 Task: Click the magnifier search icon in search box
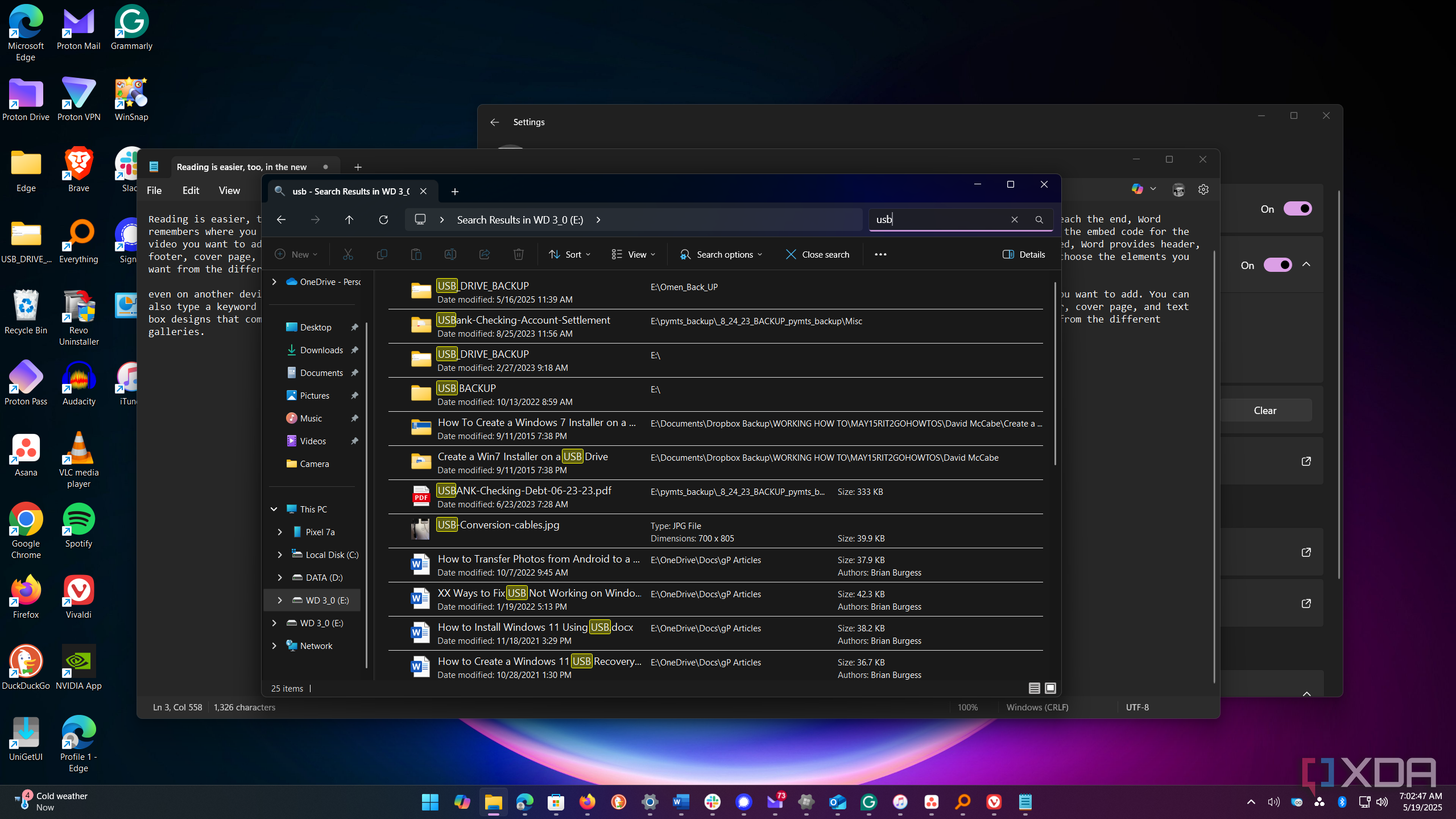pyautogui.click(x=1039, y=220)
